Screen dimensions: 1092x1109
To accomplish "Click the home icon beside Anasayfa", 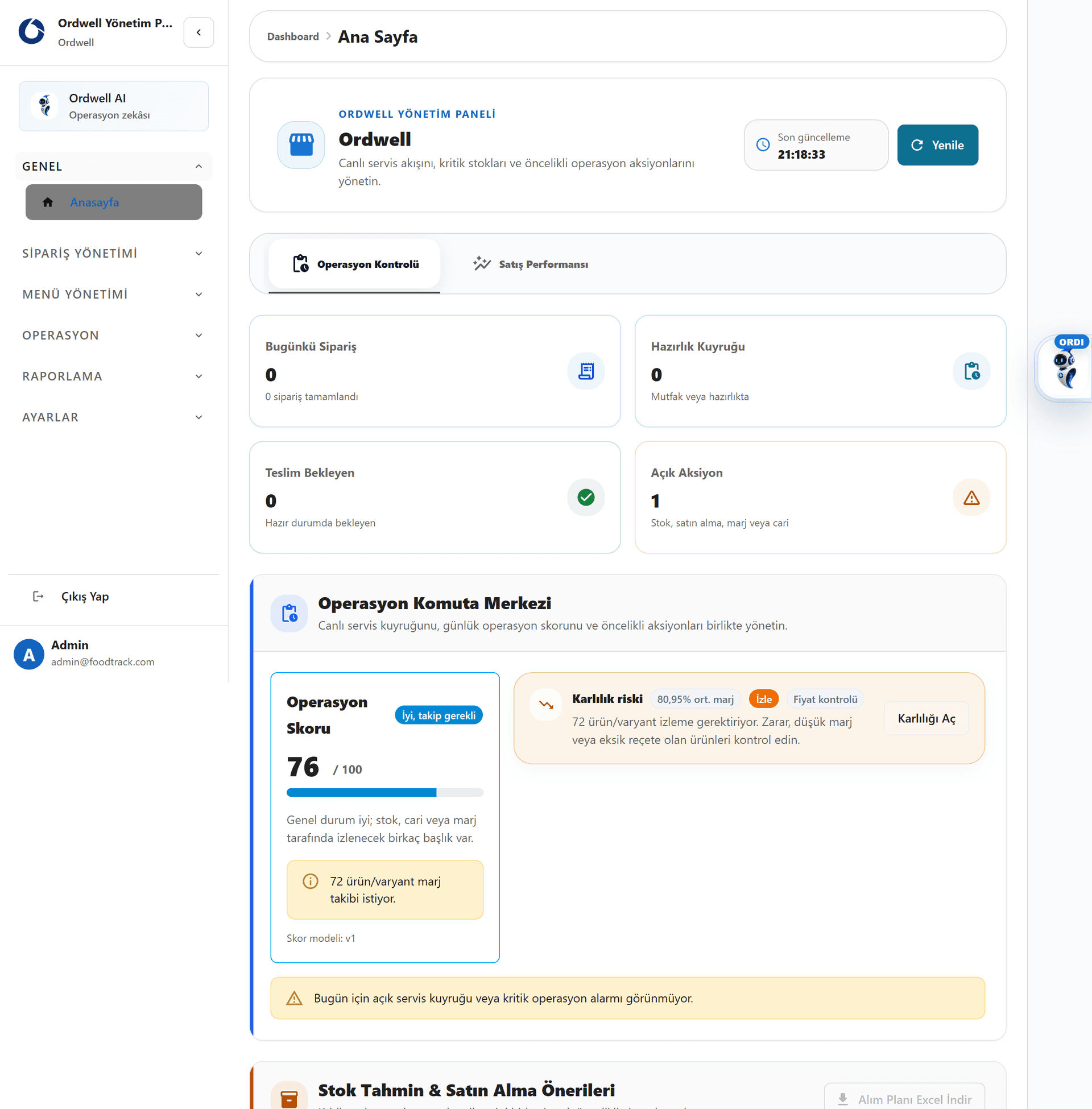I will [48, 202].
